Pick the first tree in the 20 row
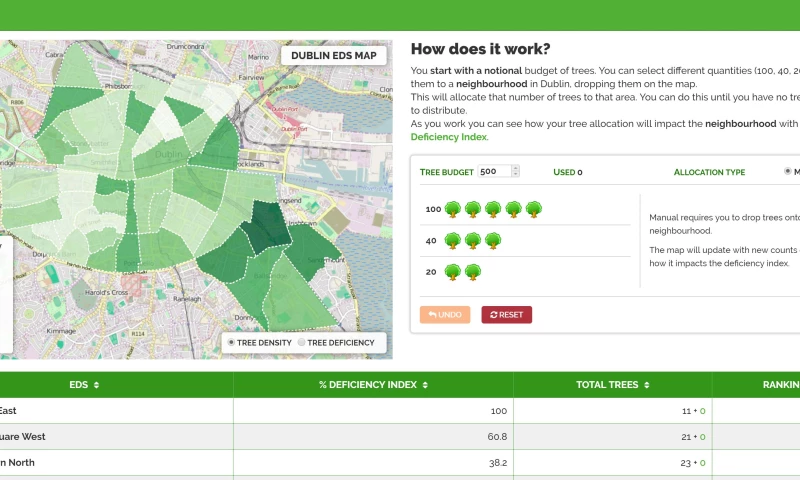This screenshot has height=480, width=800. (x=453, y=272)
